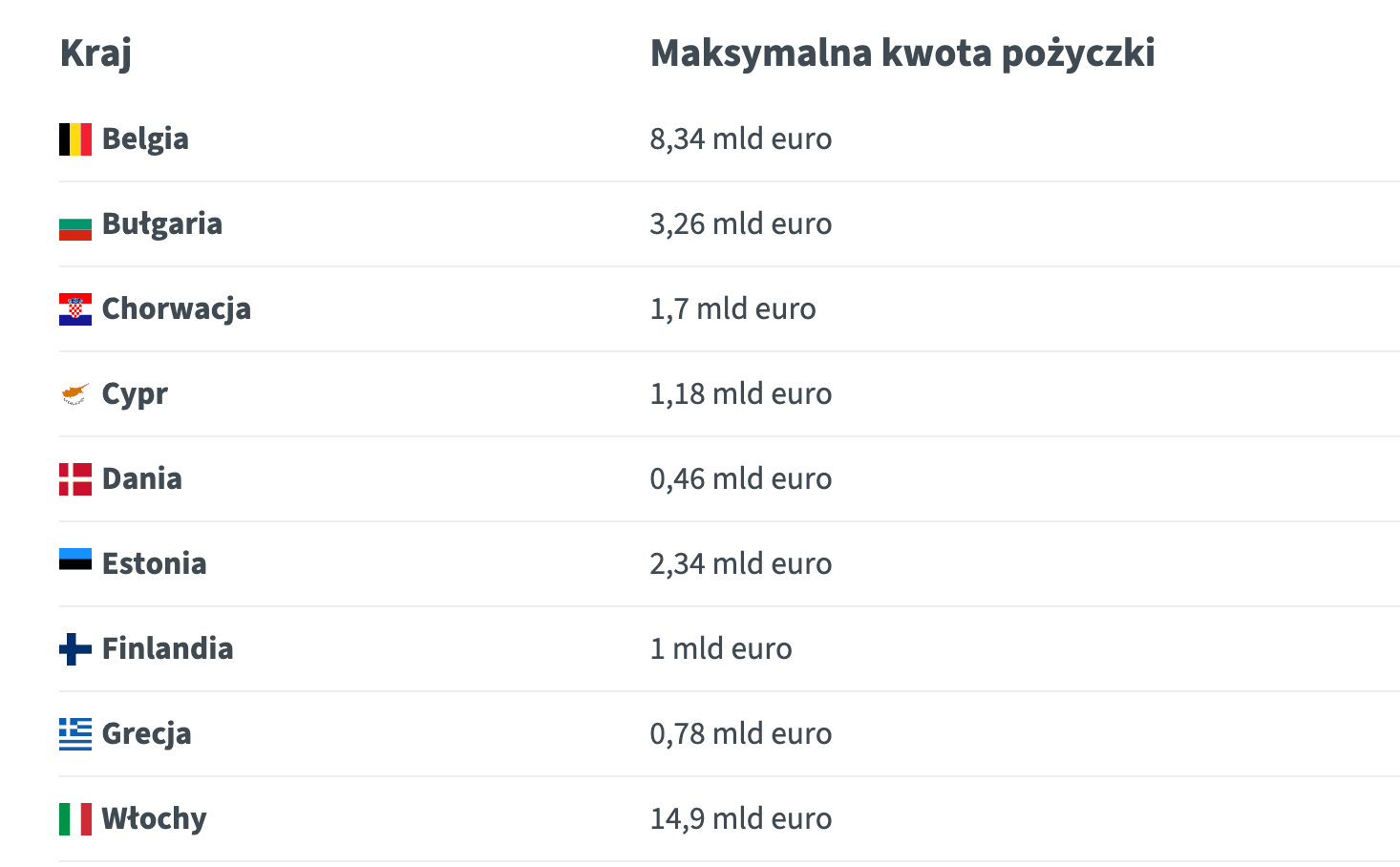Click the Maksymalna kwota pożyczki header
1400x867 pixels.
[902, 53]
